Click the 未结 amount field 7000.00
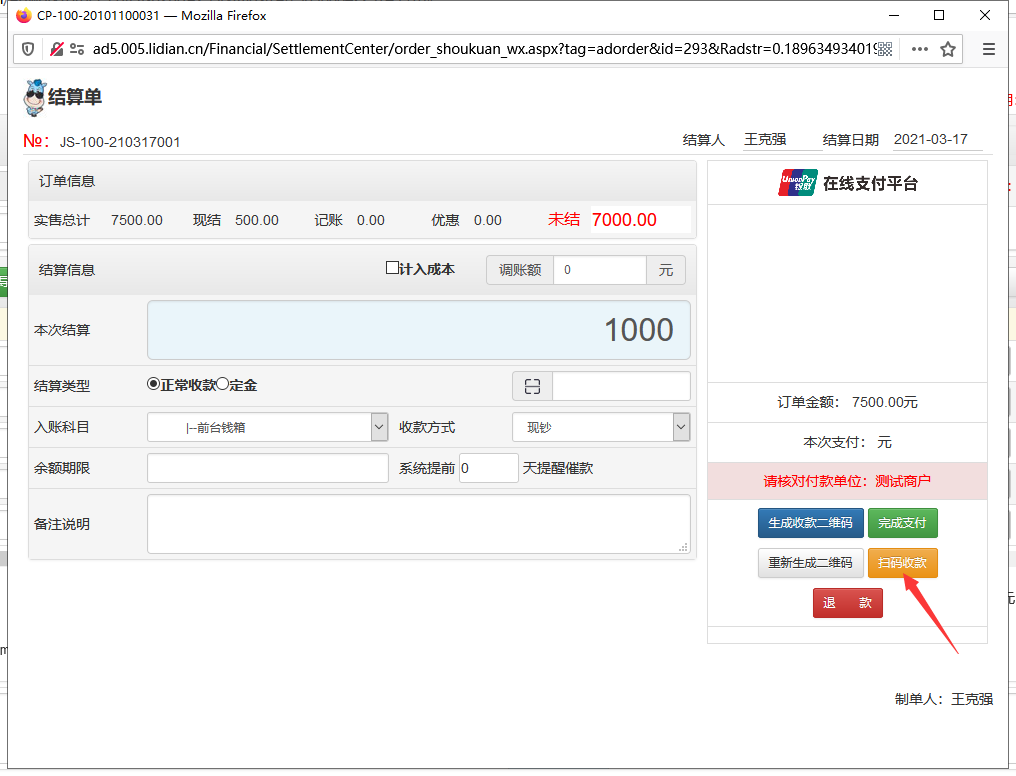This screenshot has height=776, width=1016. point(640,220)
